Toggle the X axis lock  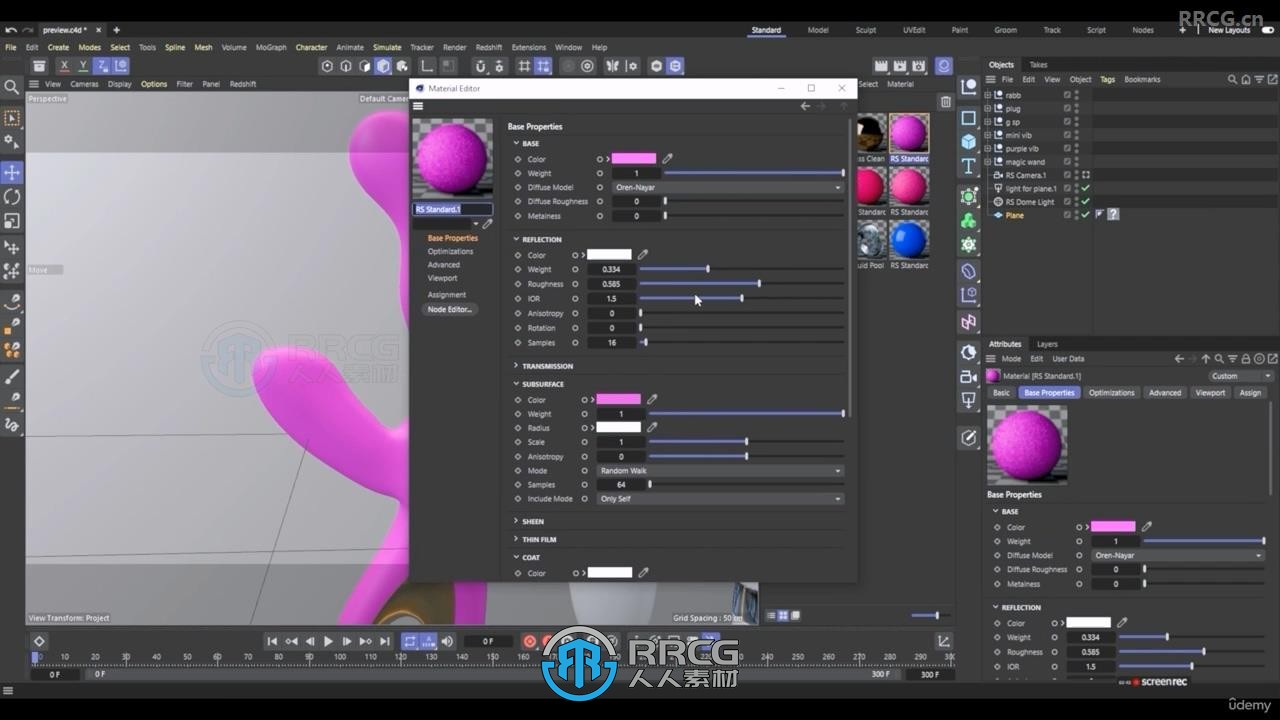(64, 66)
